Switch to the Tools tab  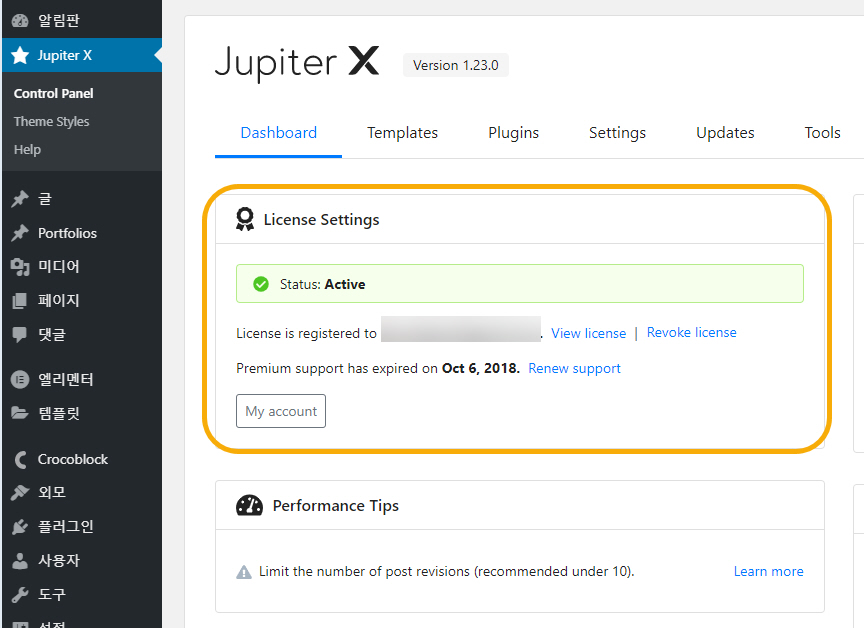(x=822, y=133)
